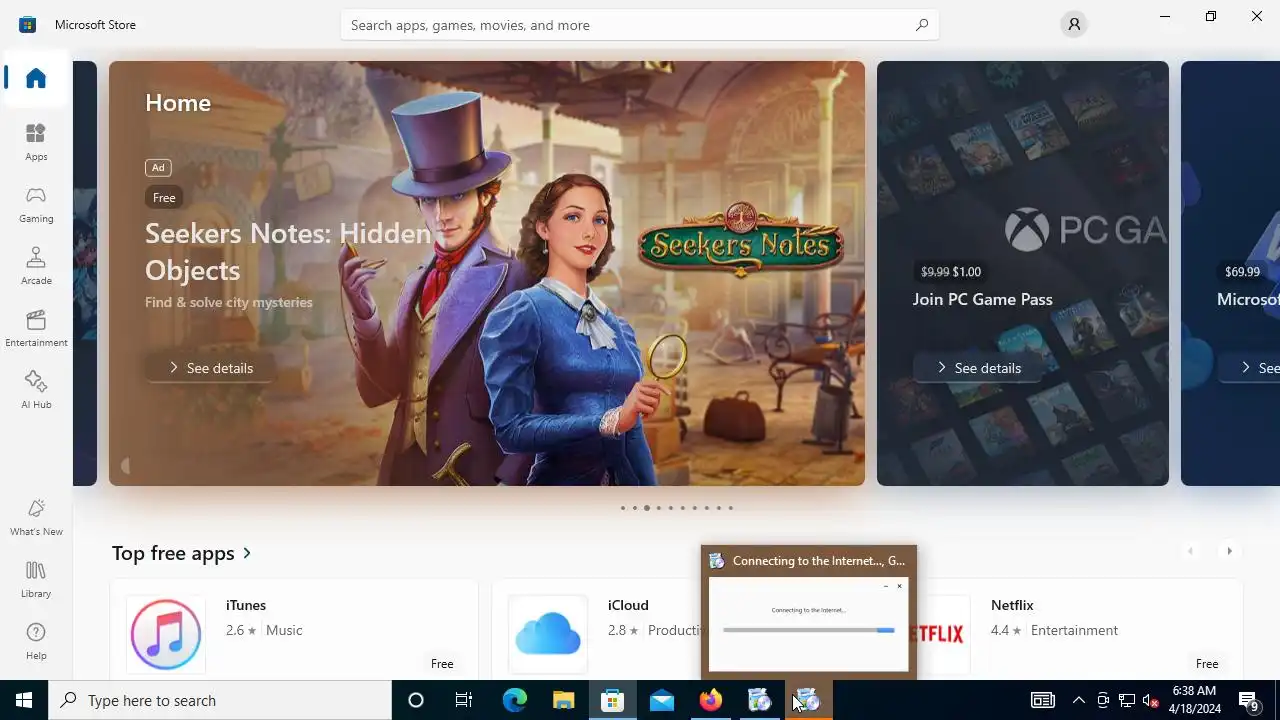The width and height of the screenshot is (1280, 720).
Task: Close the taskbar preview window
Action: [x=899, y=586]
